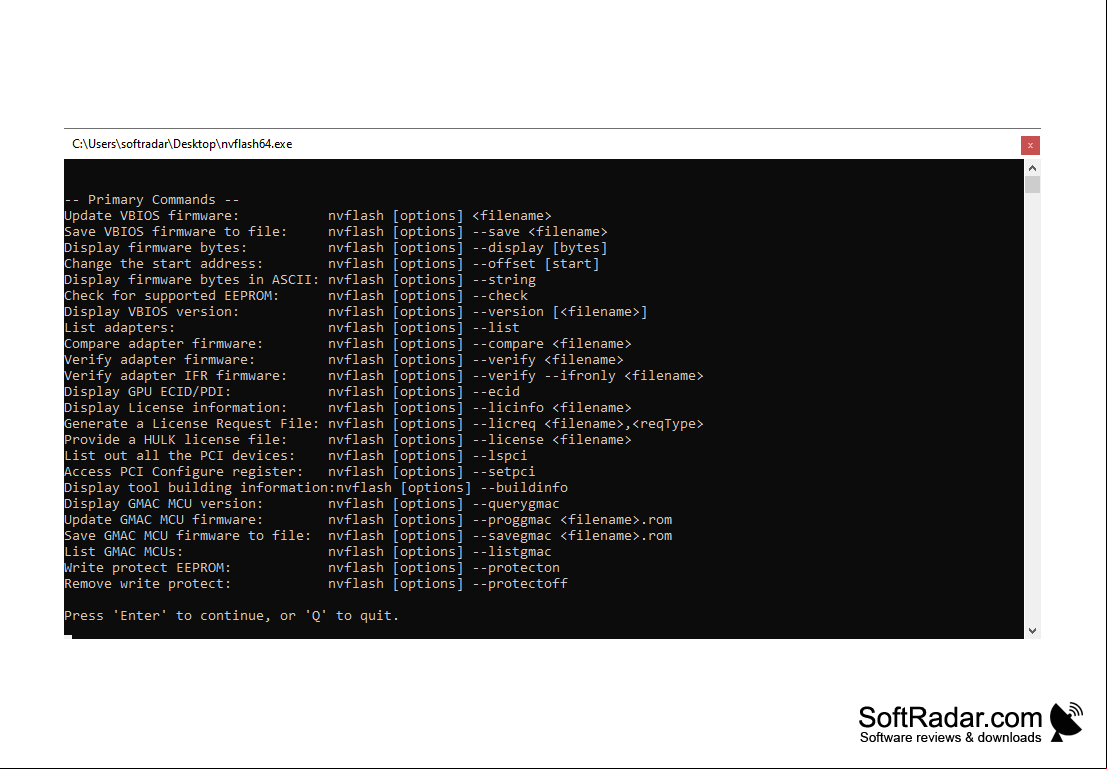Click 'Check for supported EEPROM:' text
Viewport: 1107px width, 769px height.
tap(172, 296)
